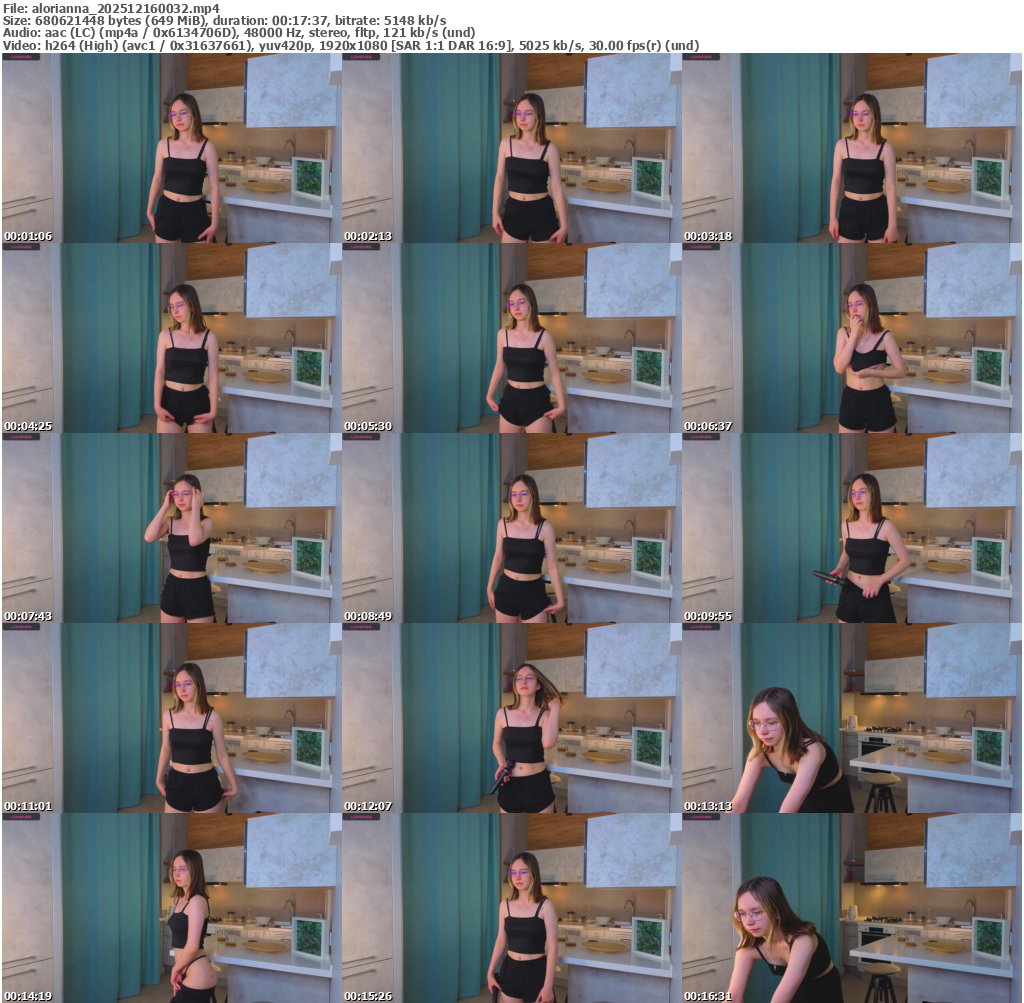Select the 00:05:30 preview frame
The height and width of the screenshot is (1003, 1024).
pyautogui.click(x=511, y=338)
